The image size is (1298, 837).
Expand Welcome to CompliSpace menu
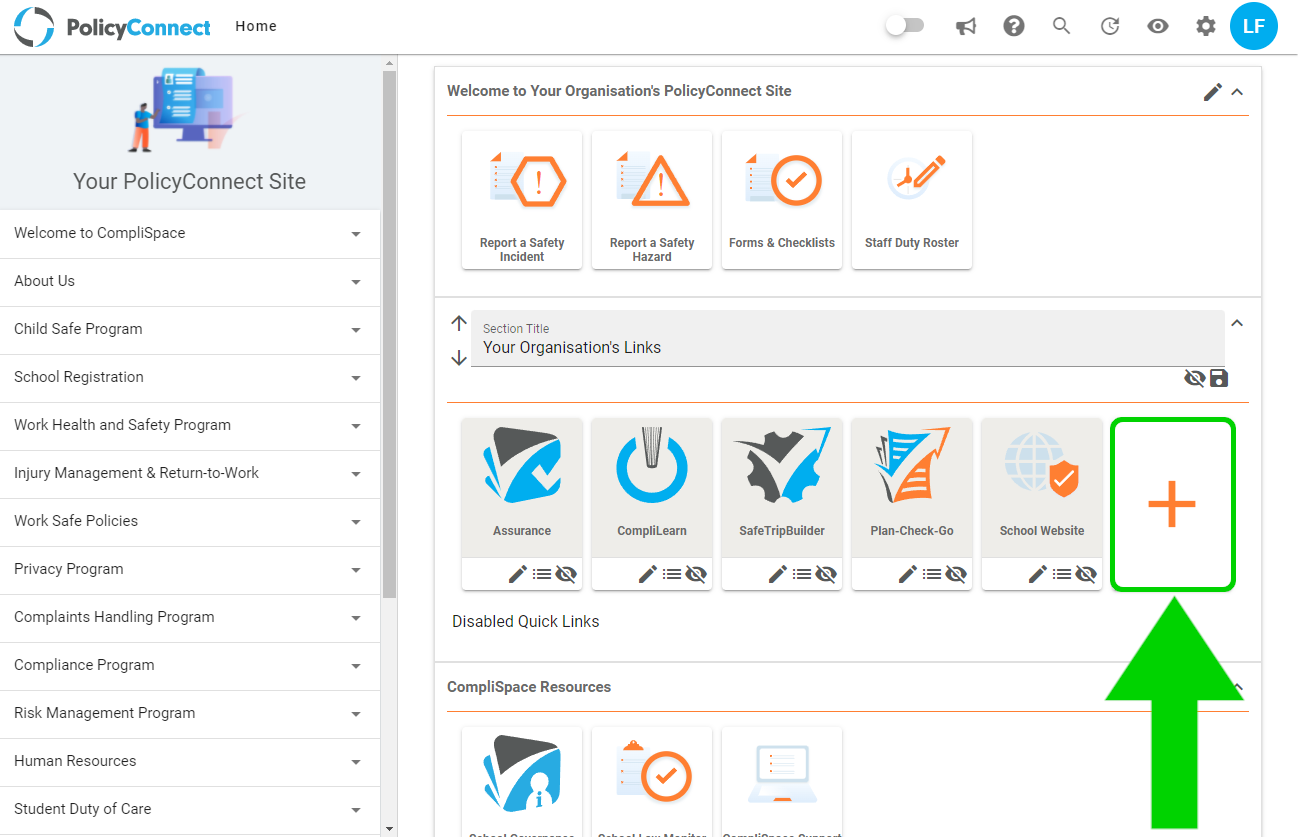tap(190, 233)
